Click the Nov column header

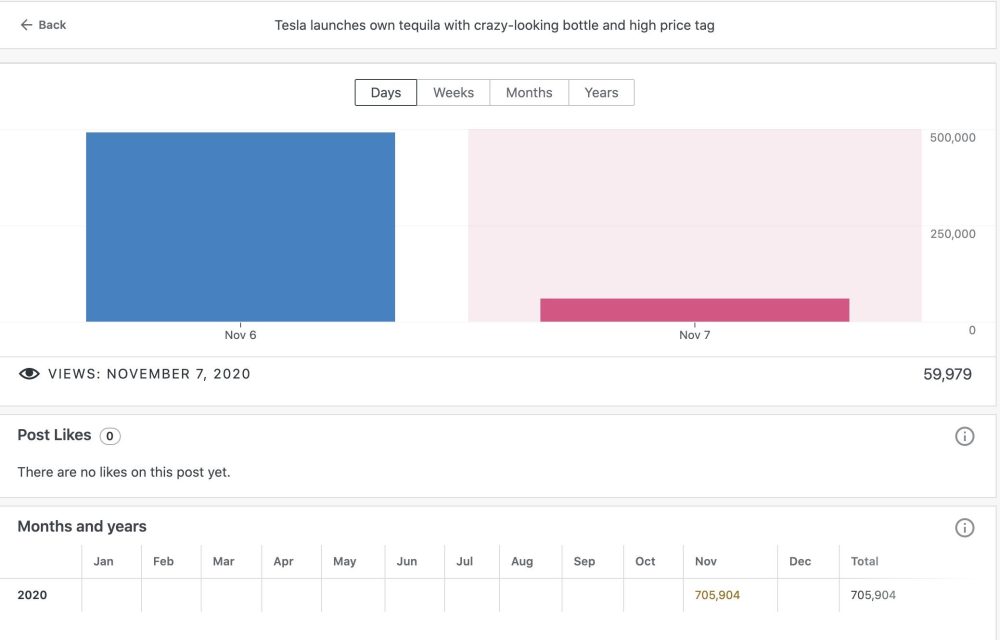705,561
